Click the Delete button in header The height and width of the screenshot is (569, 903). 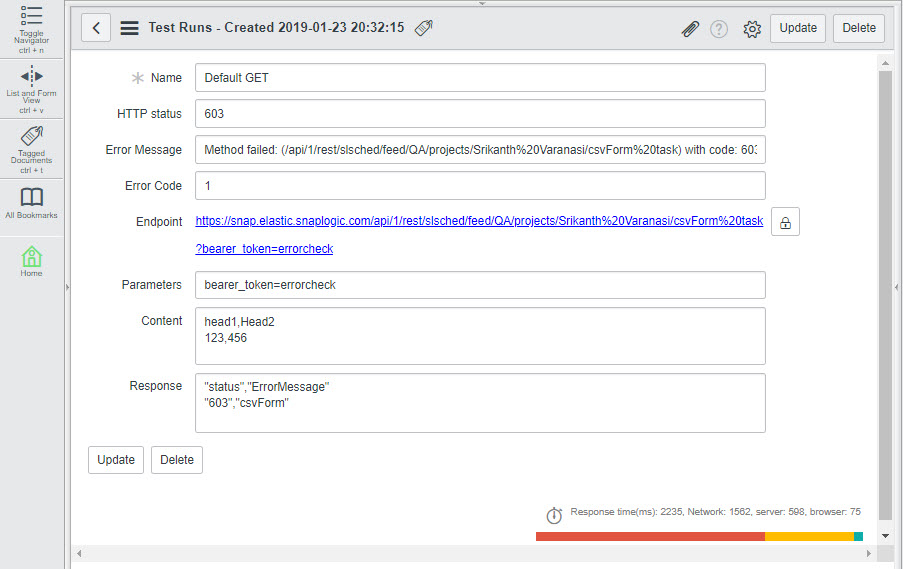click(859, 28)
